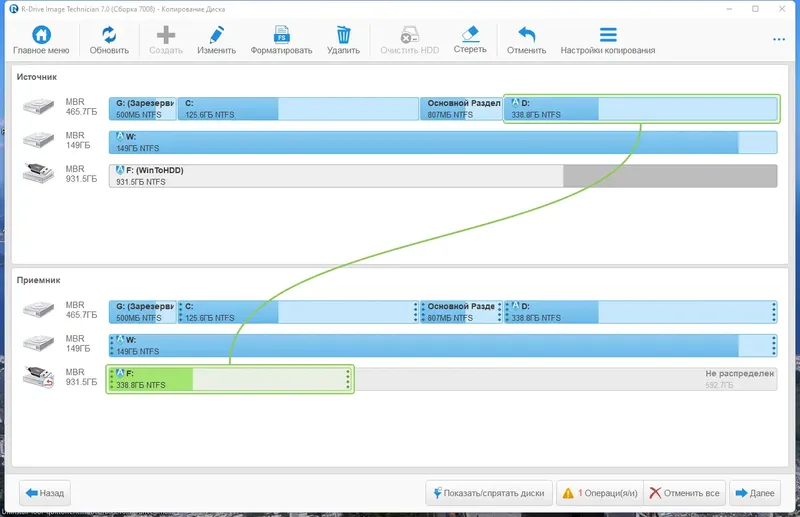The image size is (800, 517).
Task: Maximize the R-Drive Image window
Action: tap(756, 9)
